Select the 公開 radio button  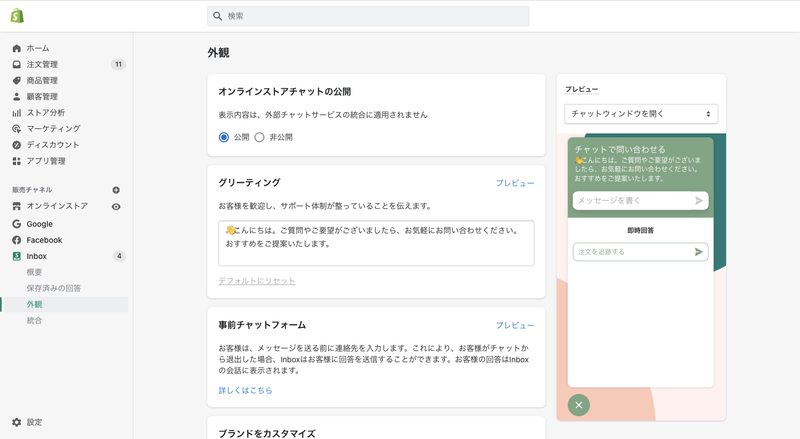tap(223, 137)
